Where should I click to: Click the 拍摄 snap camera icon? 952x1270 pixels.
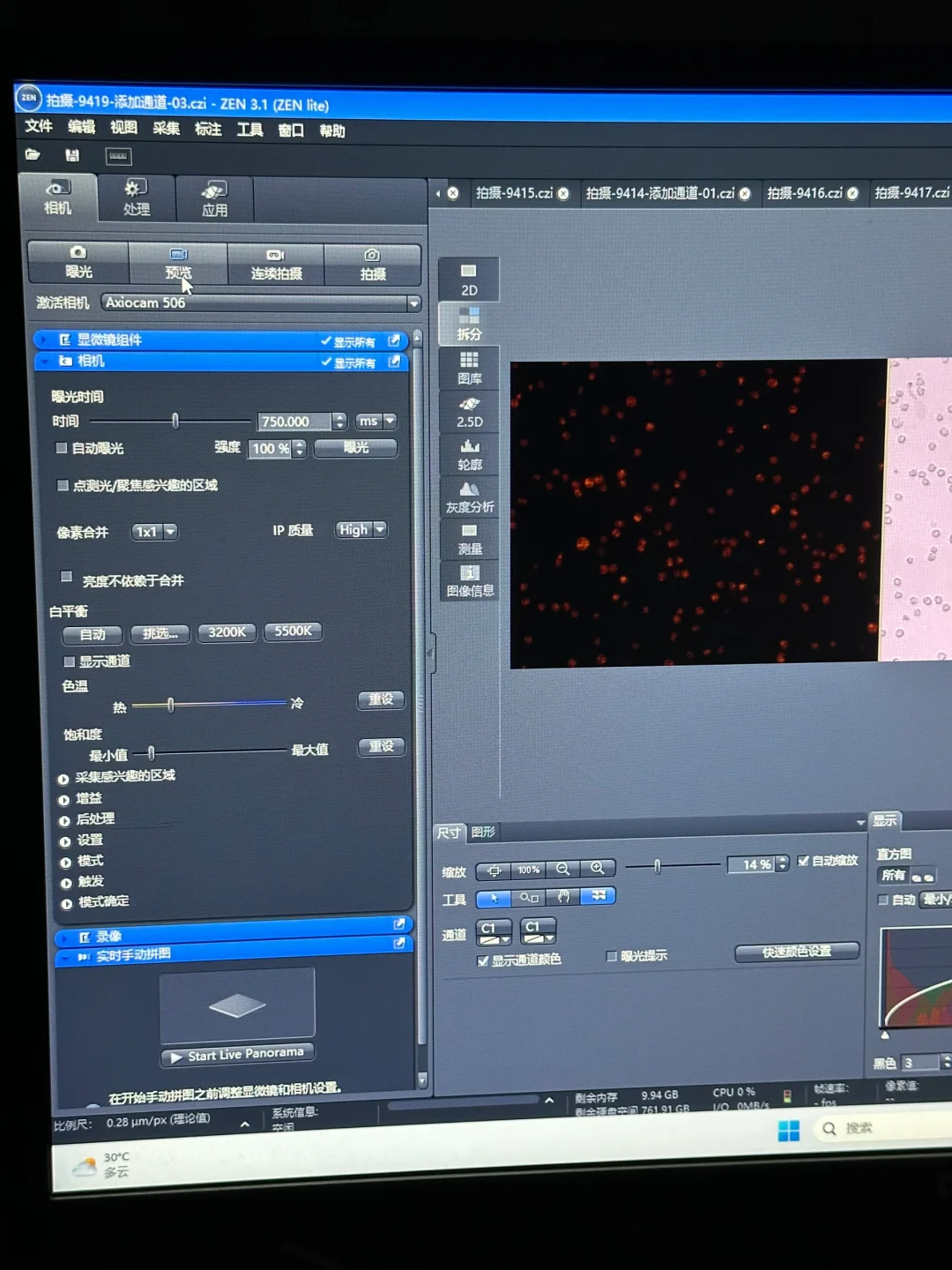point(372,263)
